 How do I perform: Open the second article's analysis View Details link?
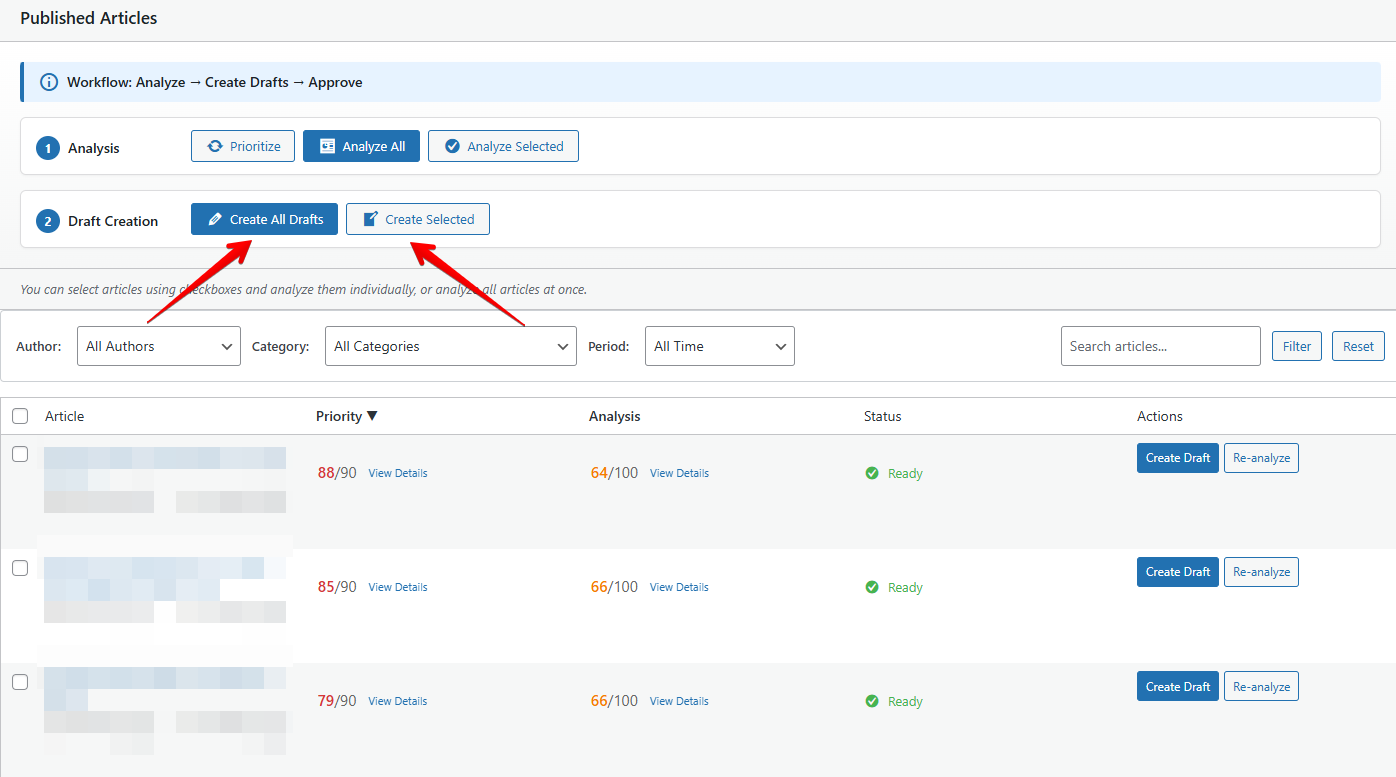click(679, 586)
